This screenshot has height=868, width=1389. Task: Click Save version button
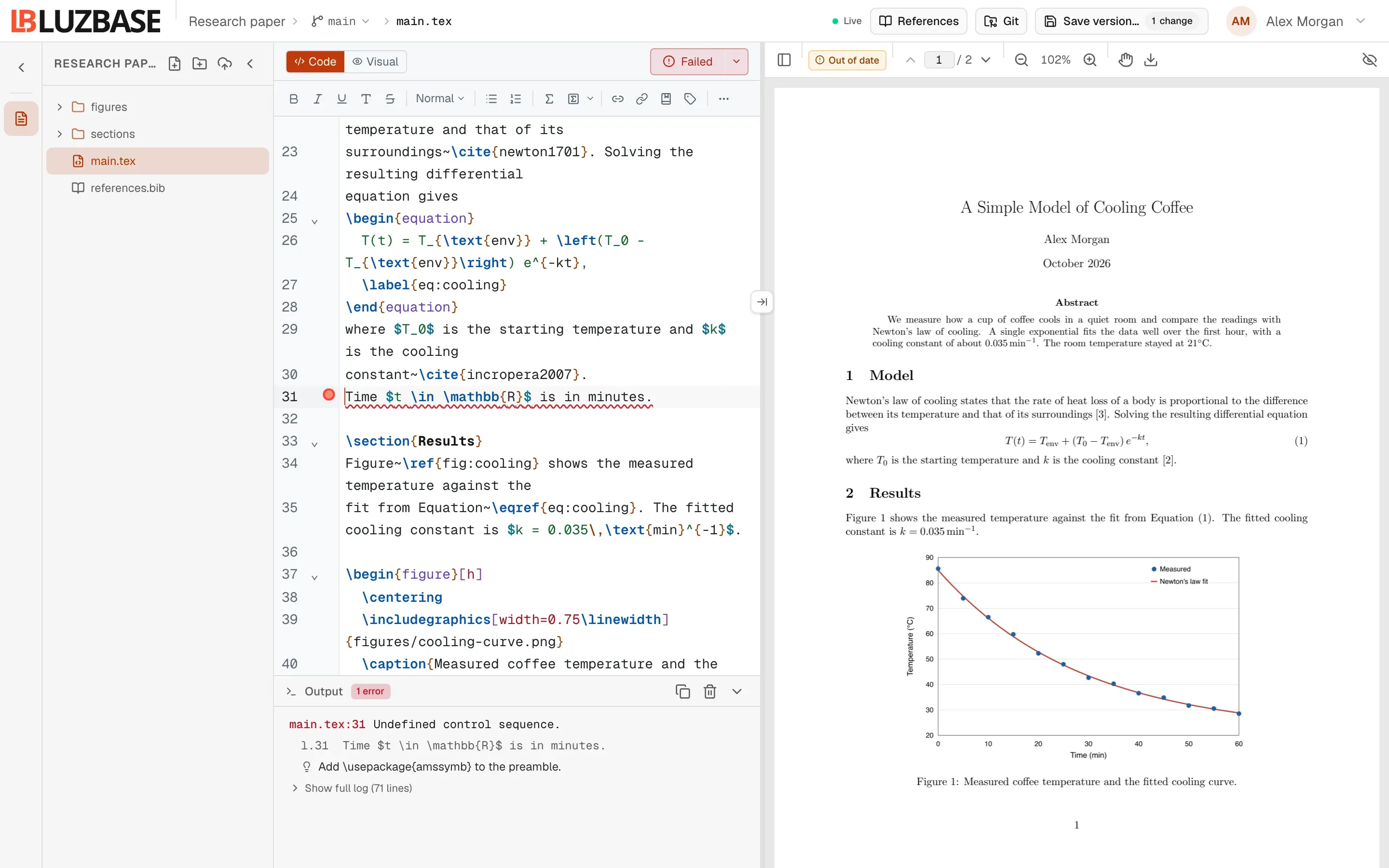1121,21
